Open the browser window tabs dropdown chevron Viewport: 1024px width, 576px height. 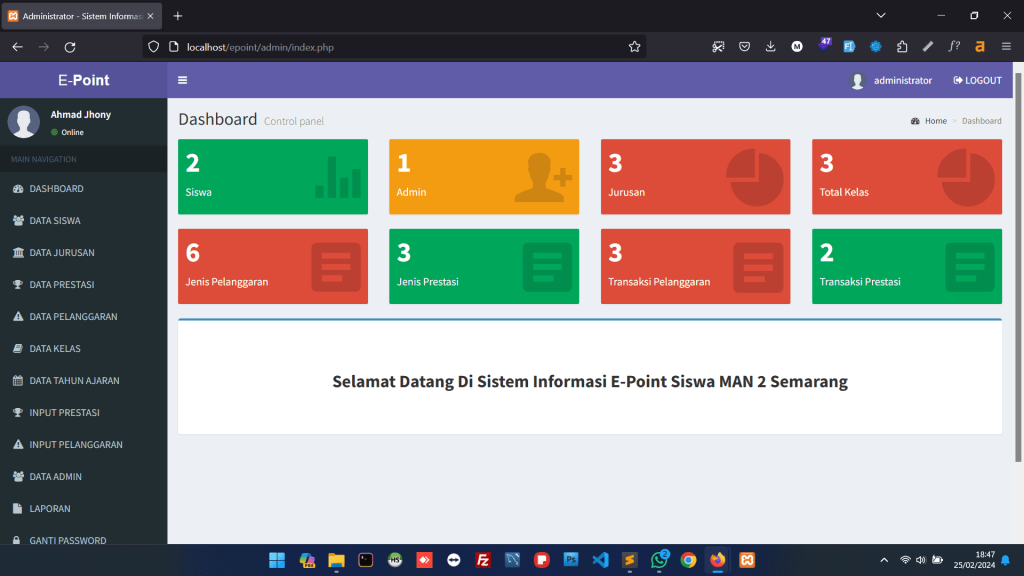pyautogui.click(x=879, y=15)
